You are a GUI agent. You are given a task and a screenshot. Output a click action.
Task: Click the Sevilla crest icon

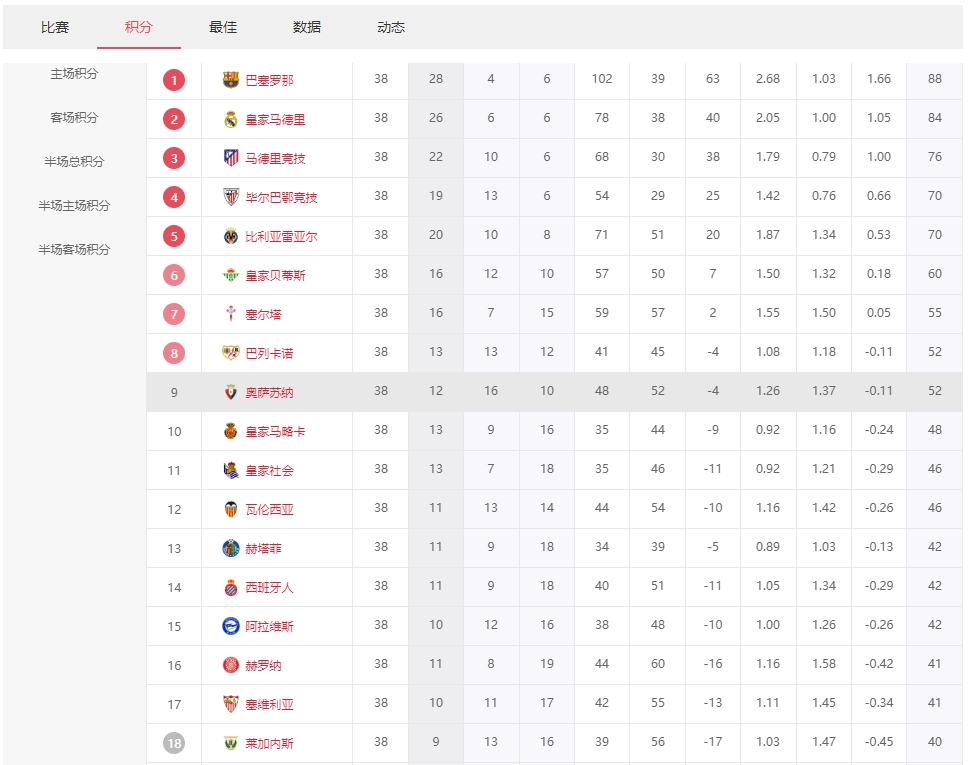231,704
